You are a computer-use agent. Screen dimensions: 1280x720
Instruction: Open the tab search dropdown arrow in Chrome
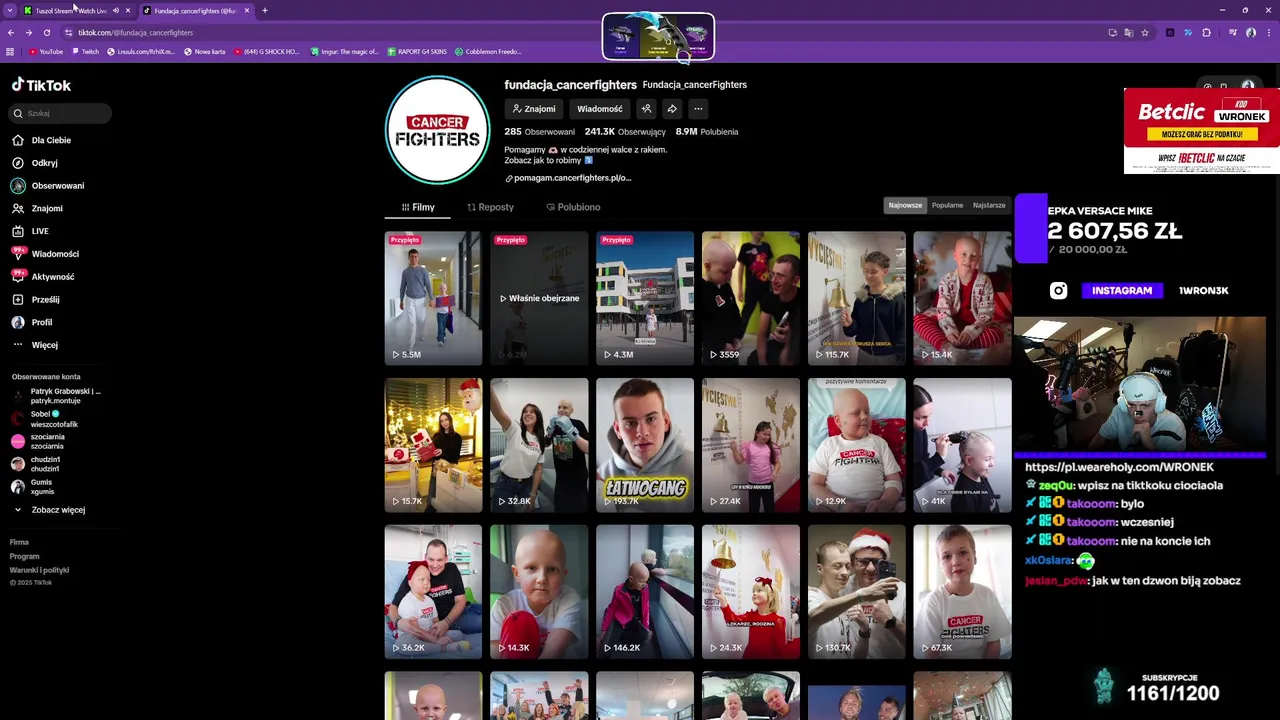pos(8,10)
